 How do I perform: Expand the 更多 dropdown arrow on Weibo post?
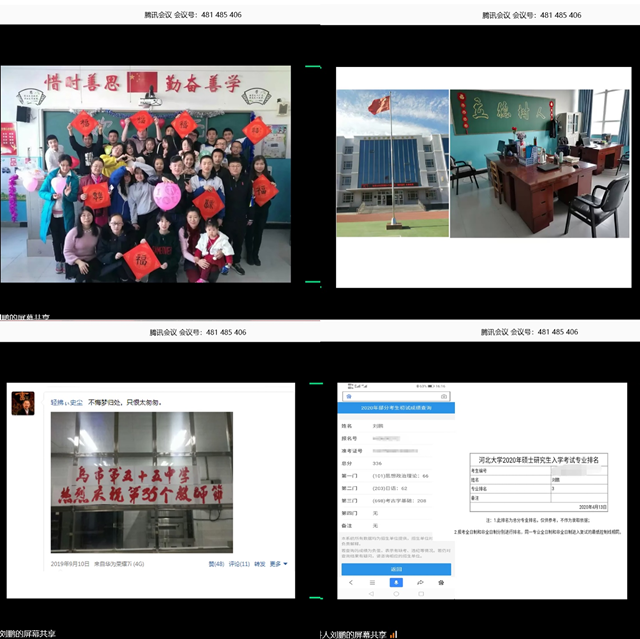(x=285, y=564)
